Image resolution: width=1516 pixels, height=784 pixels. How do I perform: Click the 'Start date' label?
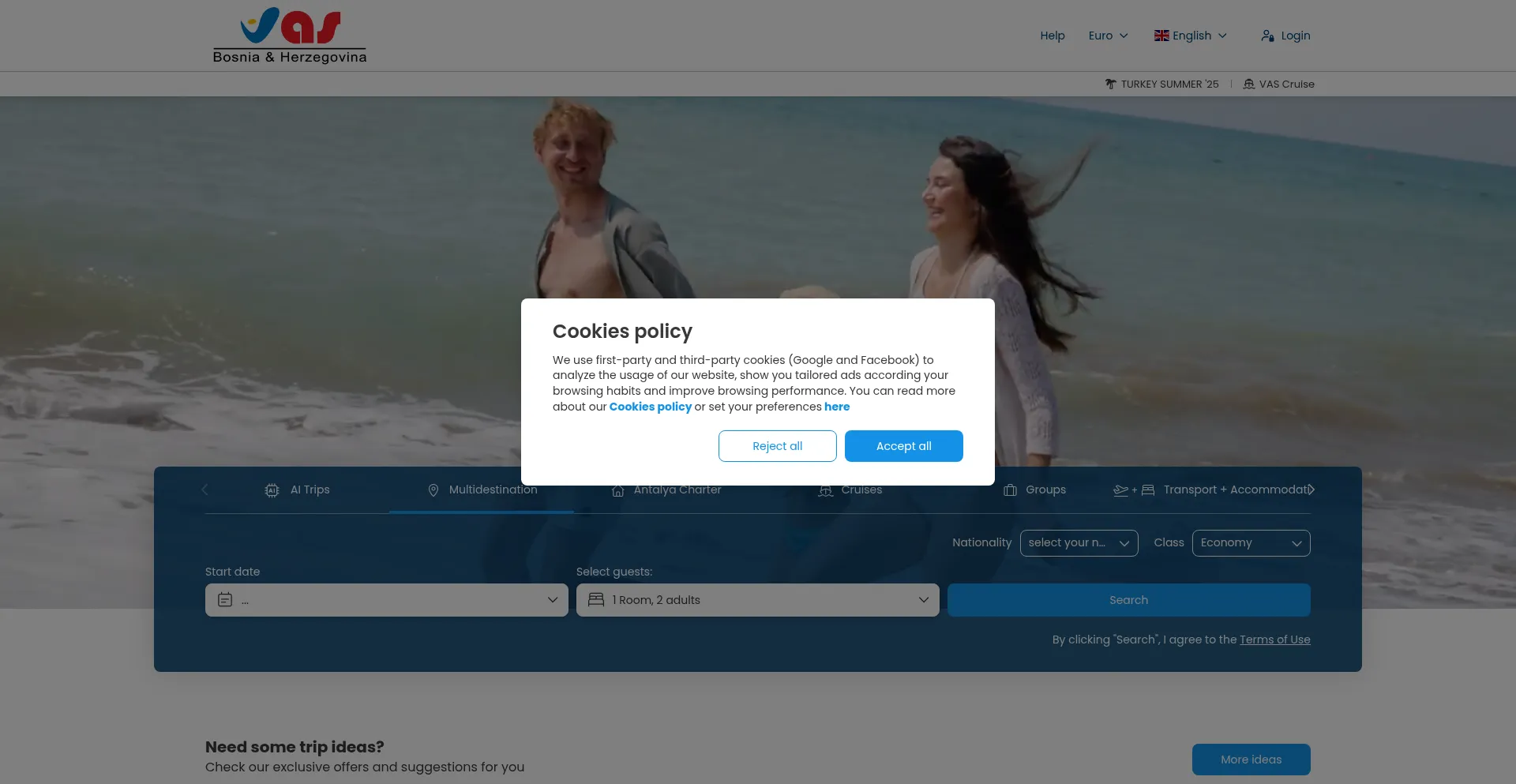tap(232, 572)
